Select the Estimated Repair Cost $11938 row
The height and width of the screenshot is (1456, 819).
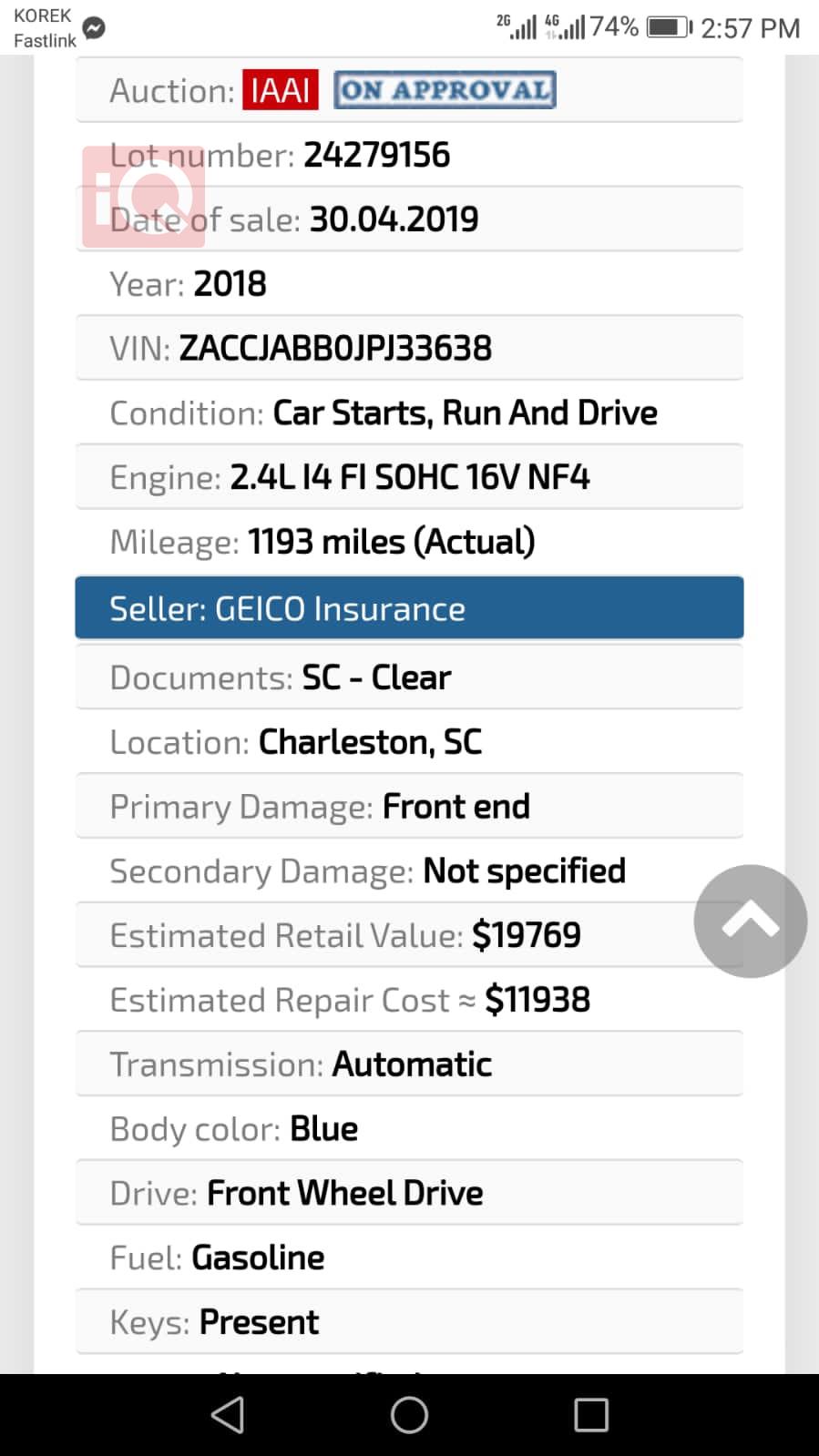pyautogui.click(x=409, y=1000)
